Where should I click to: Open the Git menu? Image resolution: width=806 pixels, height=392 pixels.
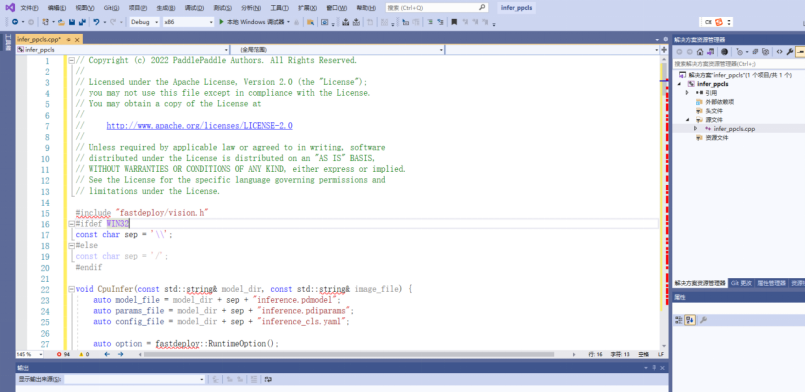coord(111,8)
